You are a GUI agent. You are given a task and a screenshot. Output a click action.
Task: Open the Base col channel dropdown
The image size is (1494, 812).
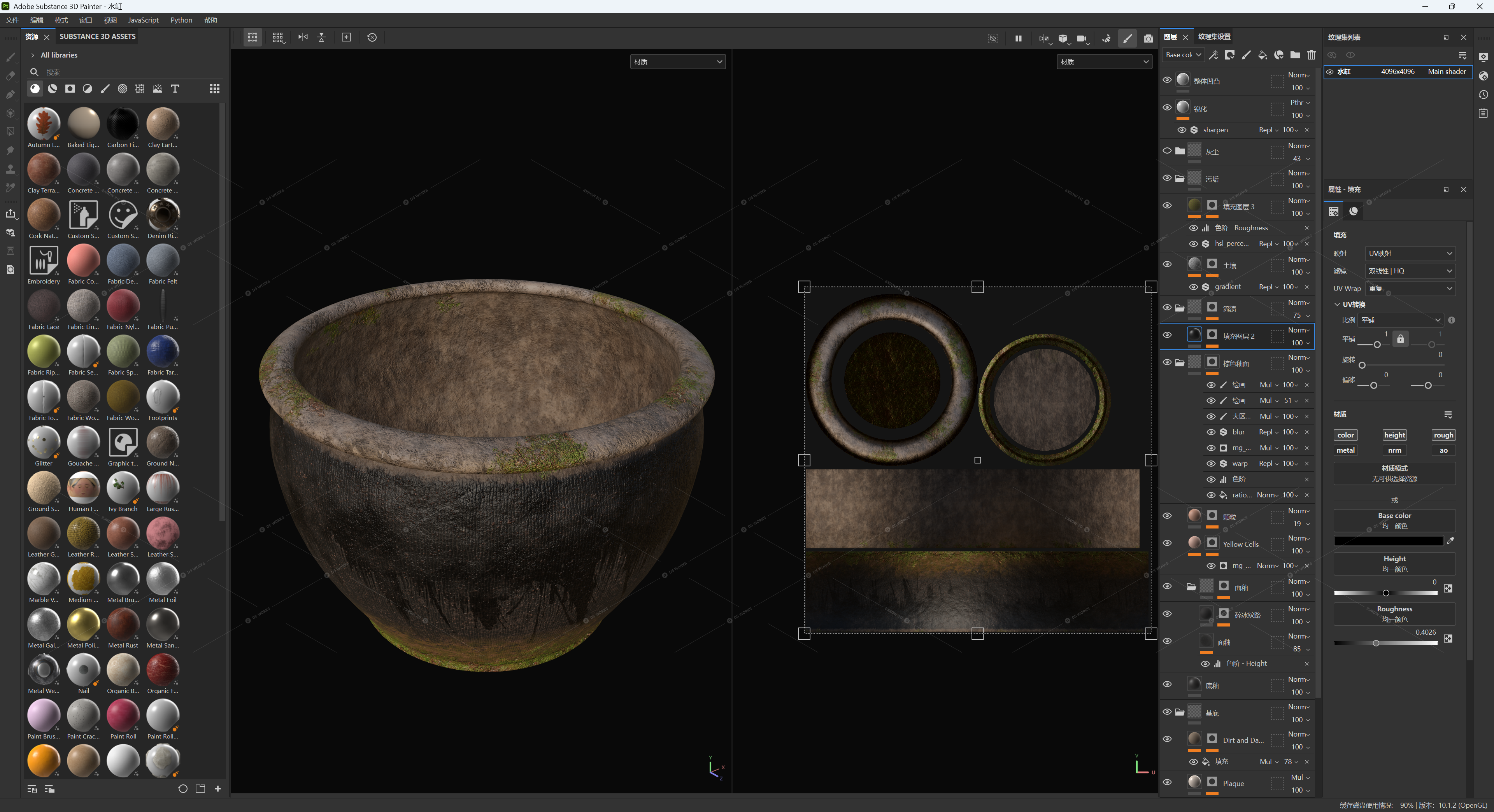1183,54
